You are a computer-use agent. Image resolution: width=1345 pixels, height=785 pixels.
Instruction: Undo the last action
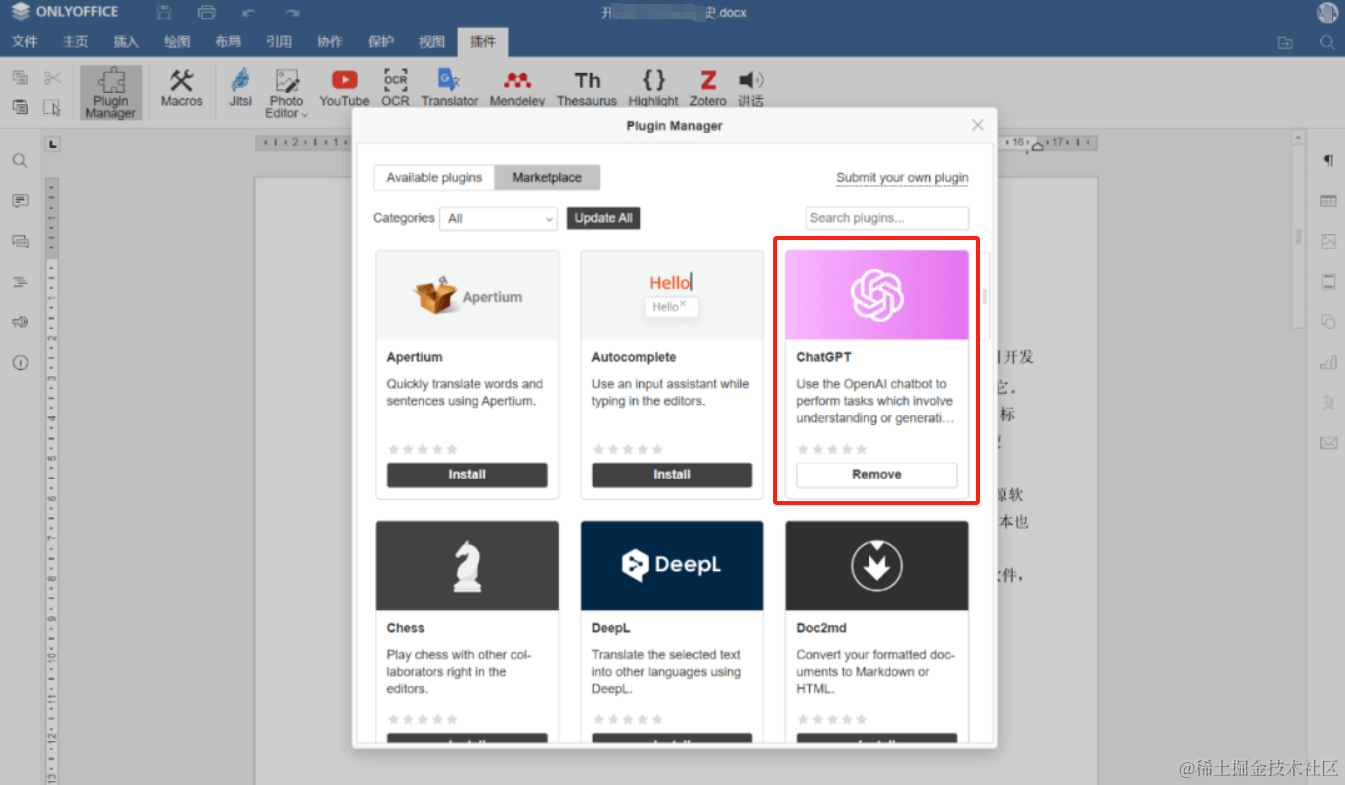click(249, 13)
